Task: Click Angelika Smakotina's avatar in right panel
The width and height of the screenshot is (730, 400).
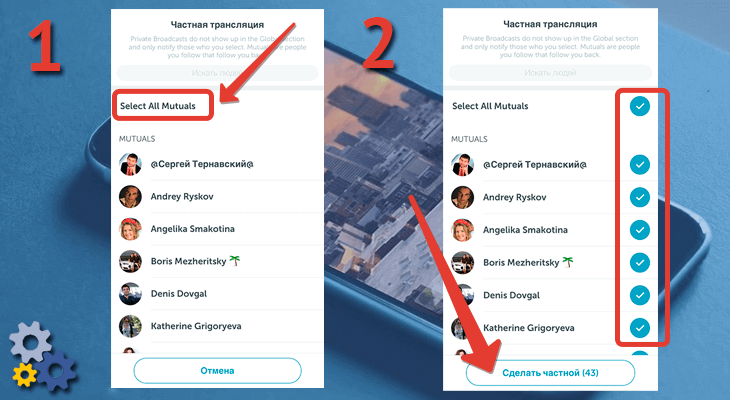Action: click(x=462, y=230)
